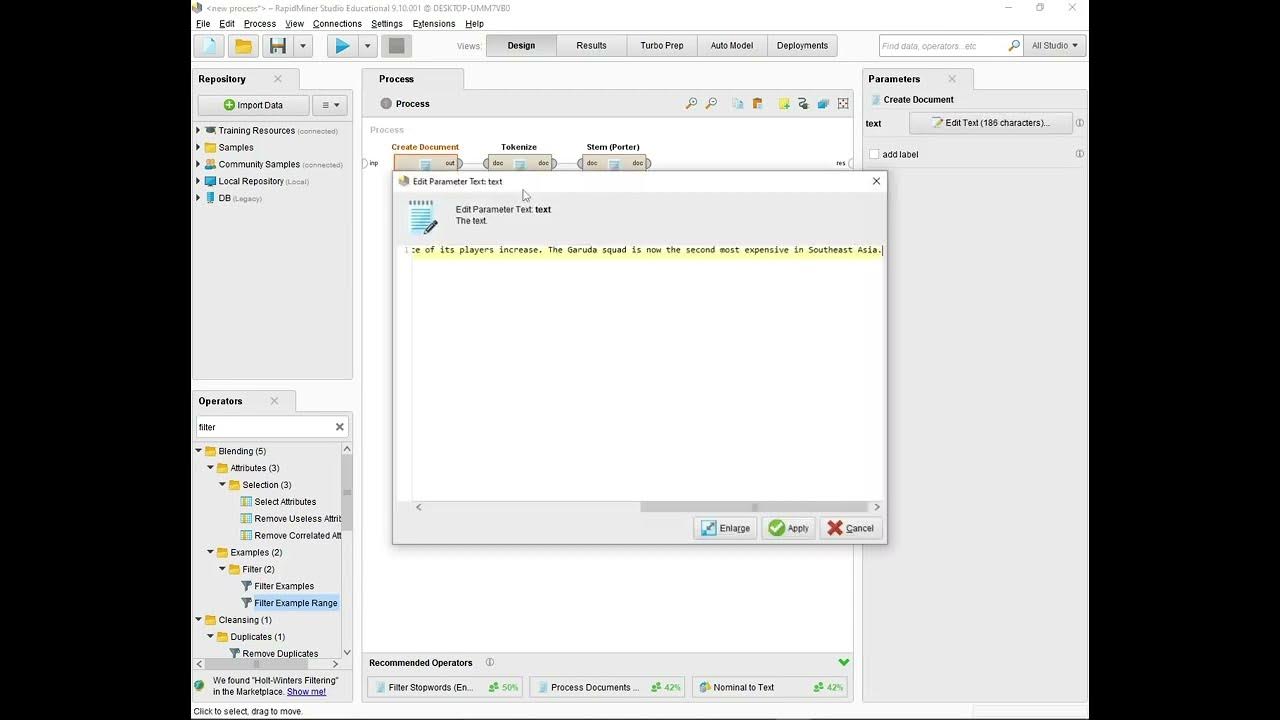Click the magnifier icon in global search
This screenshot has height=720, width=1280.
point(1014,45)
